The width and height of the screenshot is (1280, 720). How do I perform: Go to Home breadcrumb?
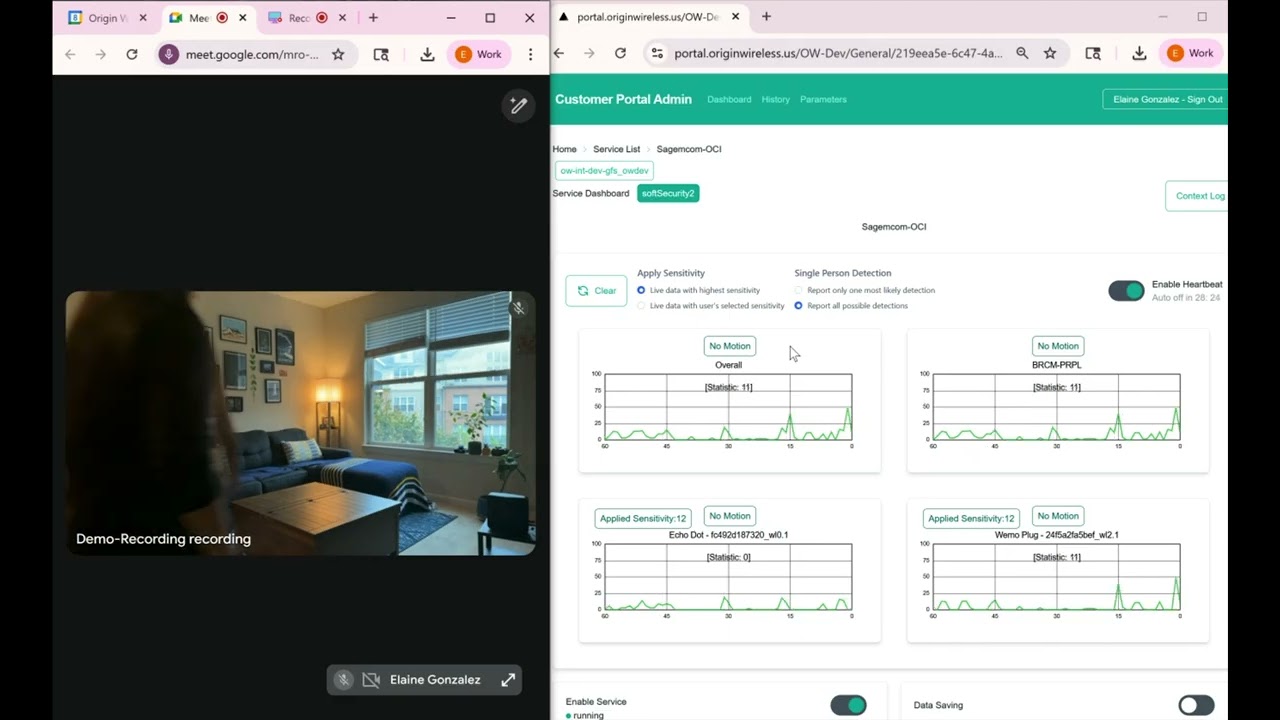pyautogui.click(x=564, y=149)
